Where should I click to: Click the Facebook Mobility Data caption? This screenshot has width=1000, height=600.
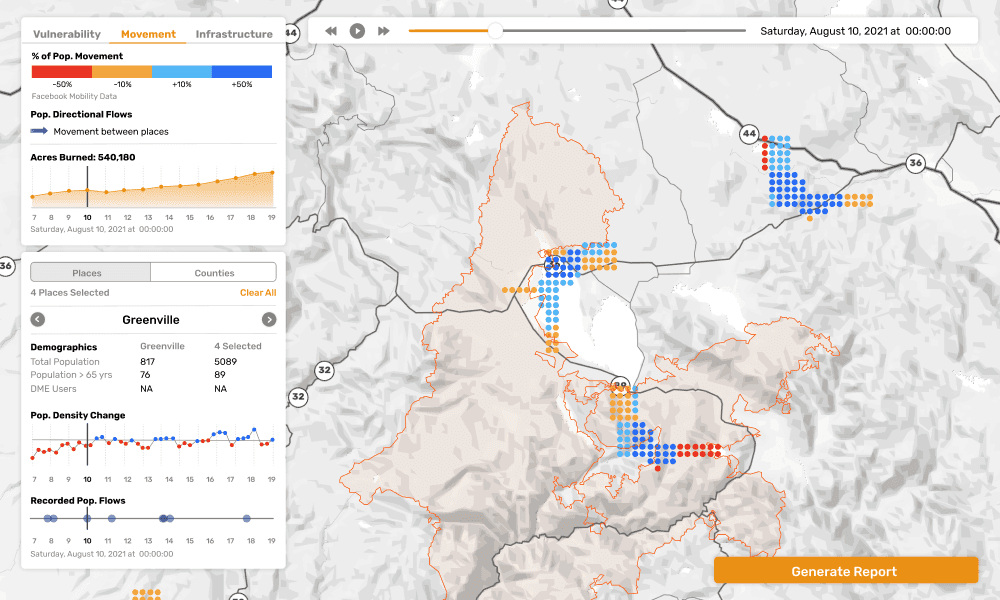74,96
